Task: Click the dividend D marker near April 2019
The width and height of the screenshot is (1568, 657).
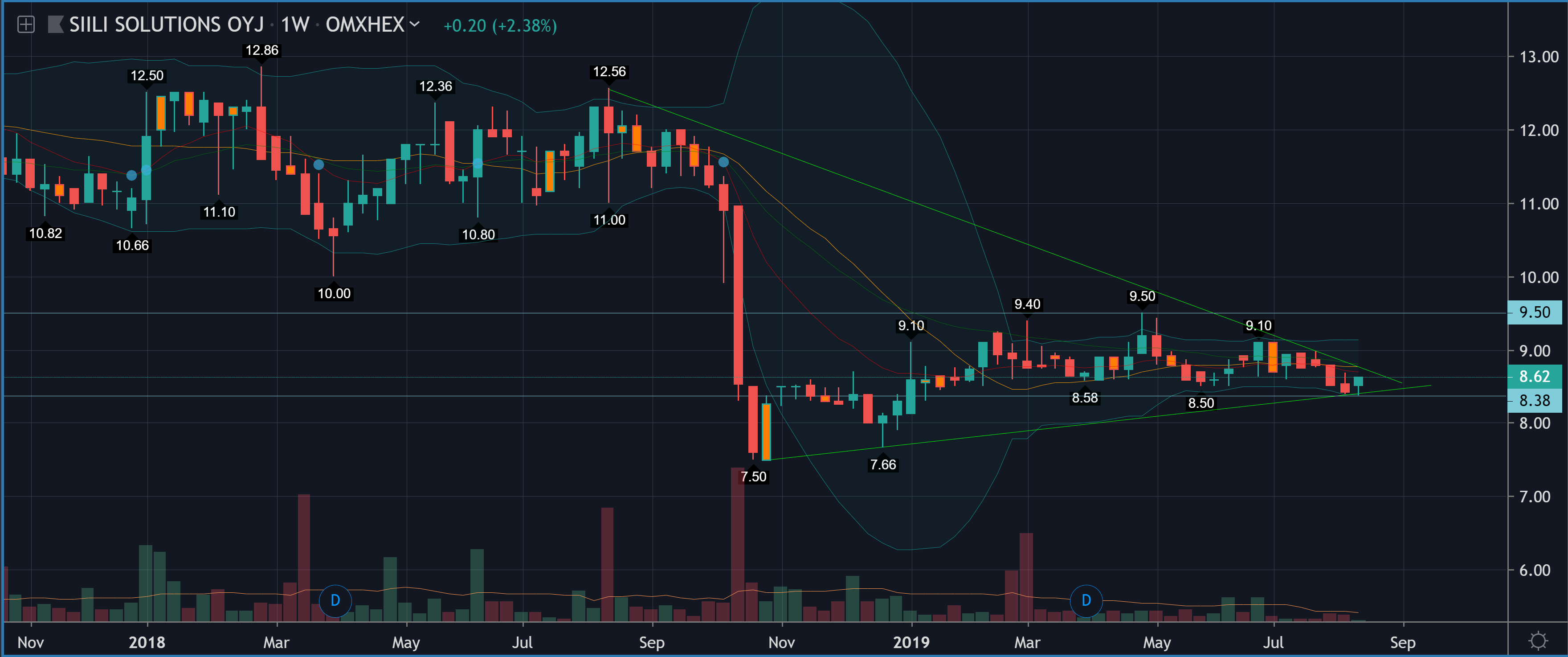Action: 1086,600
